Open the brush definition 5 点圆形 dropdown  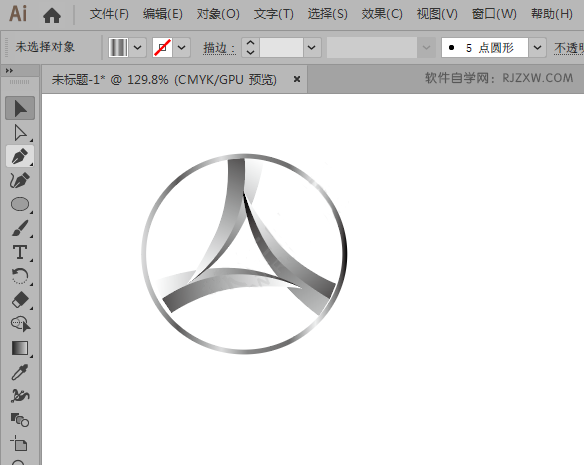coord(537,47)
